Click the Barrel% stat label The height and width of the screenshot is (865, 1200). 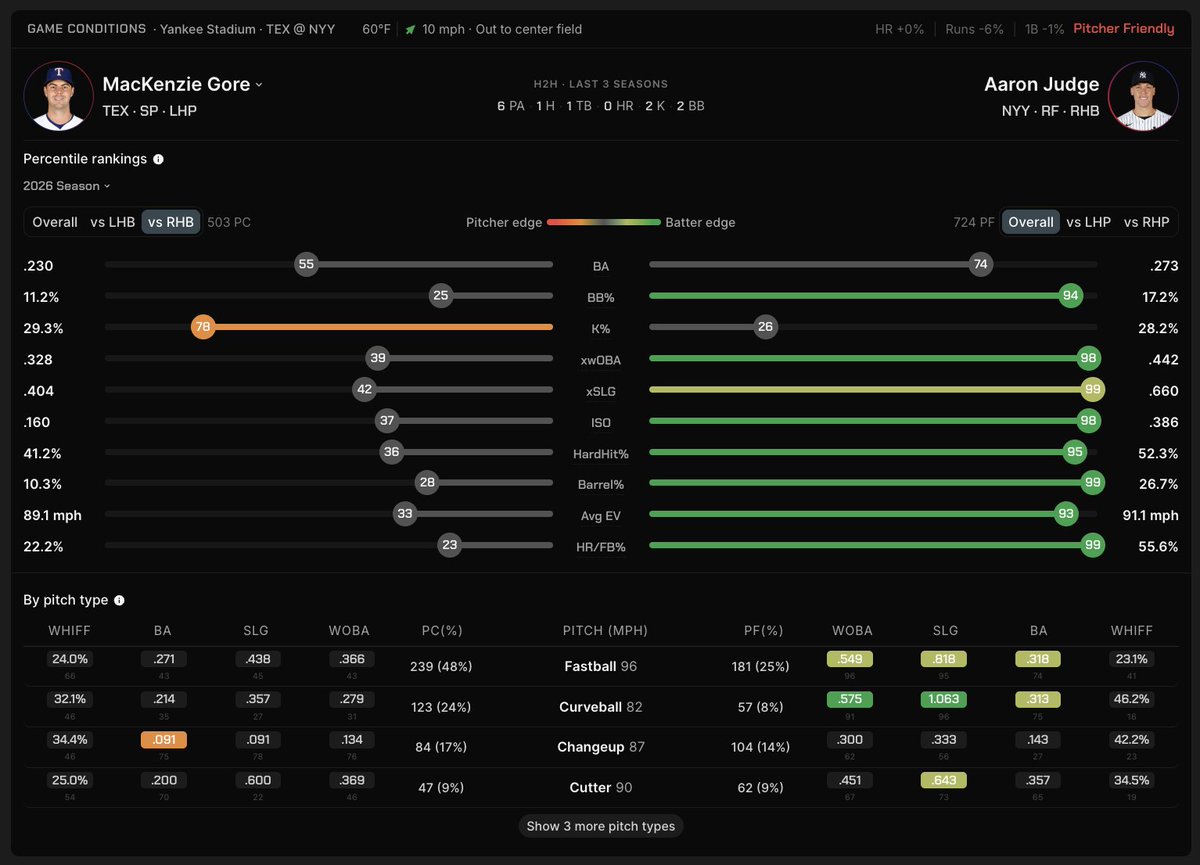pyautogui.click(x=601, y=485)
